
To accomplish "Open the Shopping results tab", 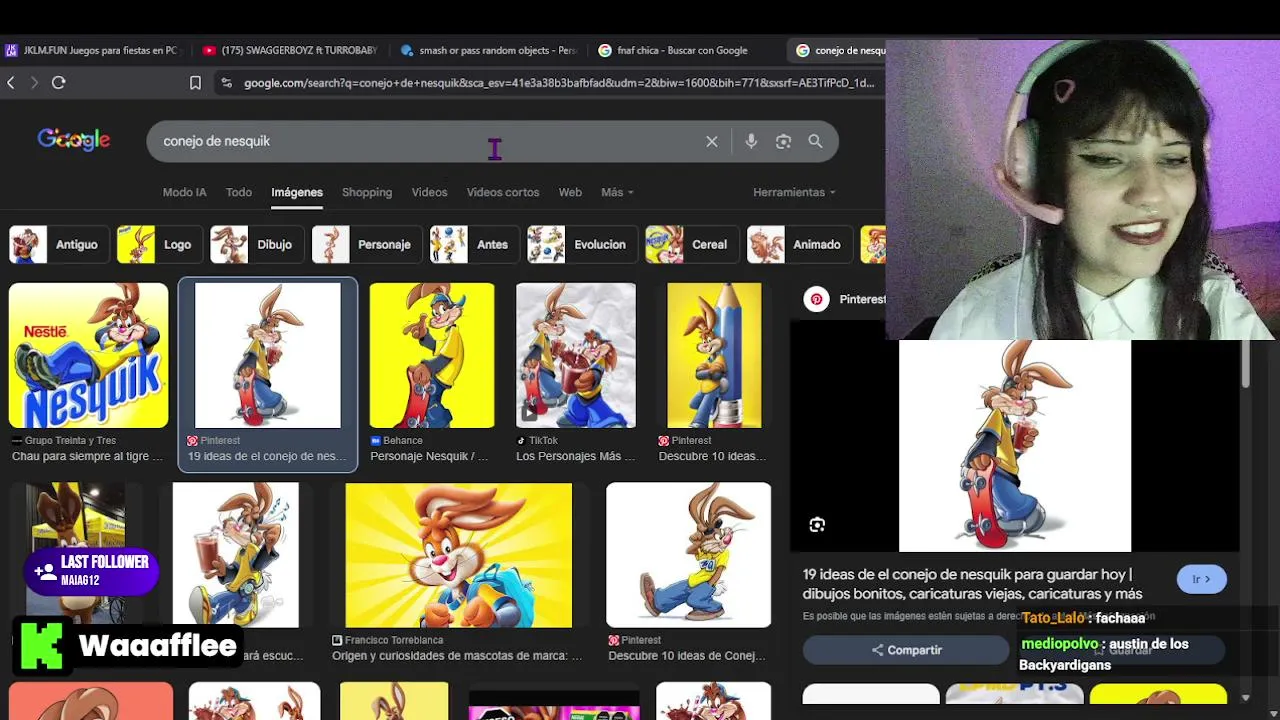I will 367,192.
